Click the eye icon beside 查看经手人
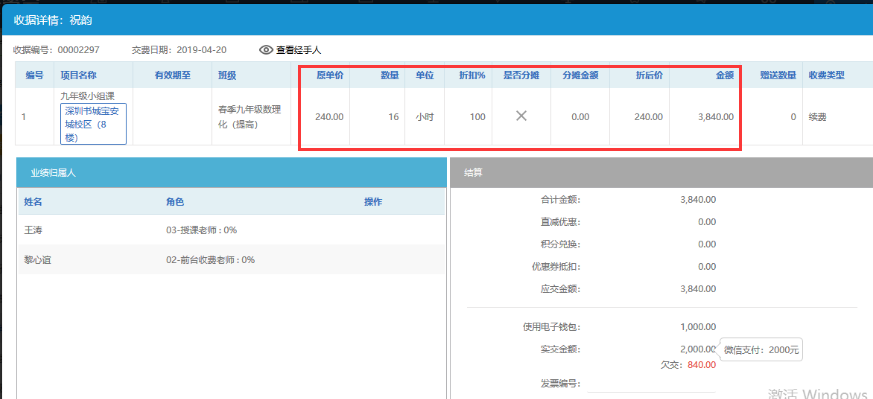 pyautogui.click(x=266, y=50)
